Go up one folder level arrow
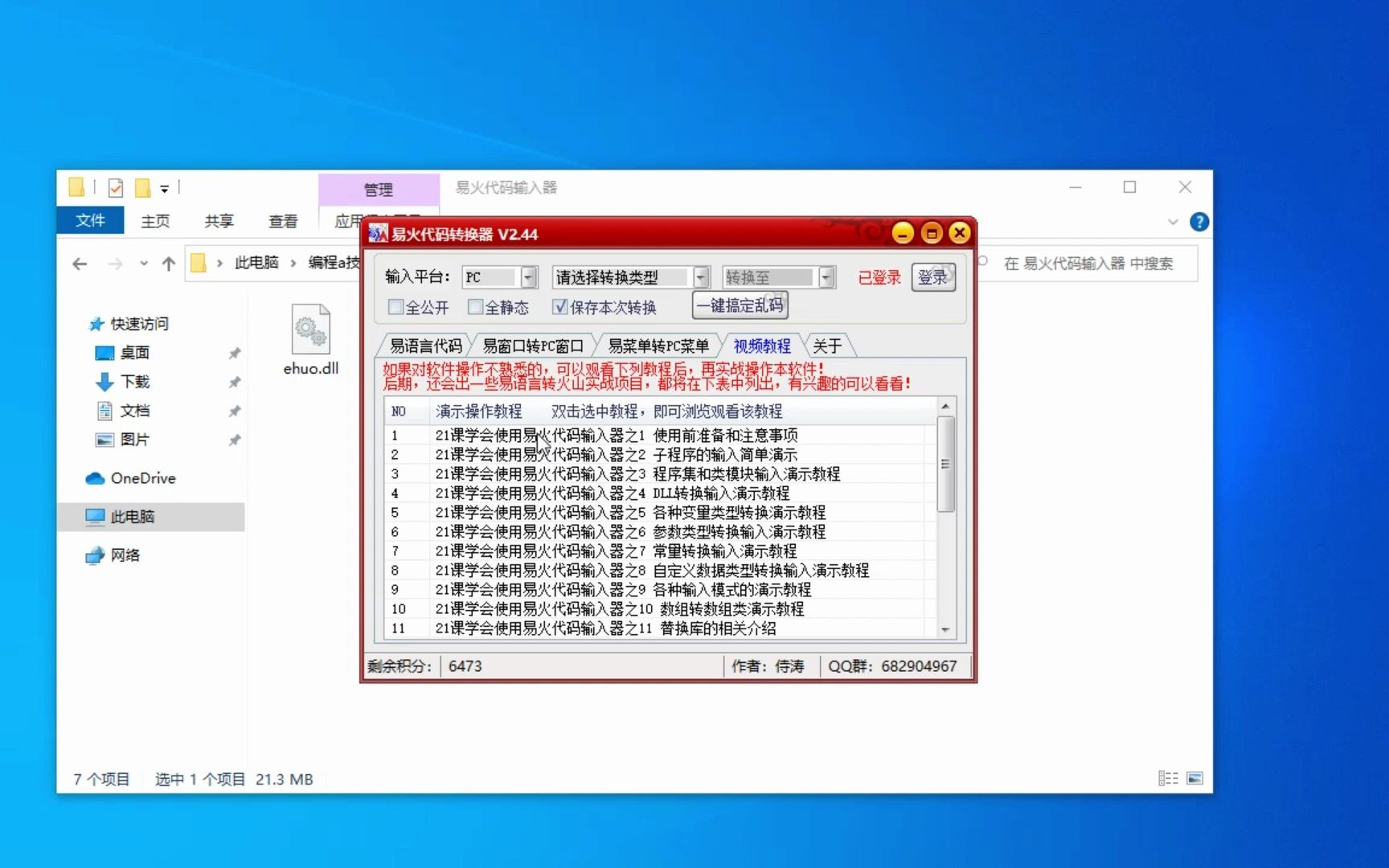This screenshot has height=868, width=1389. coord(168,264)
